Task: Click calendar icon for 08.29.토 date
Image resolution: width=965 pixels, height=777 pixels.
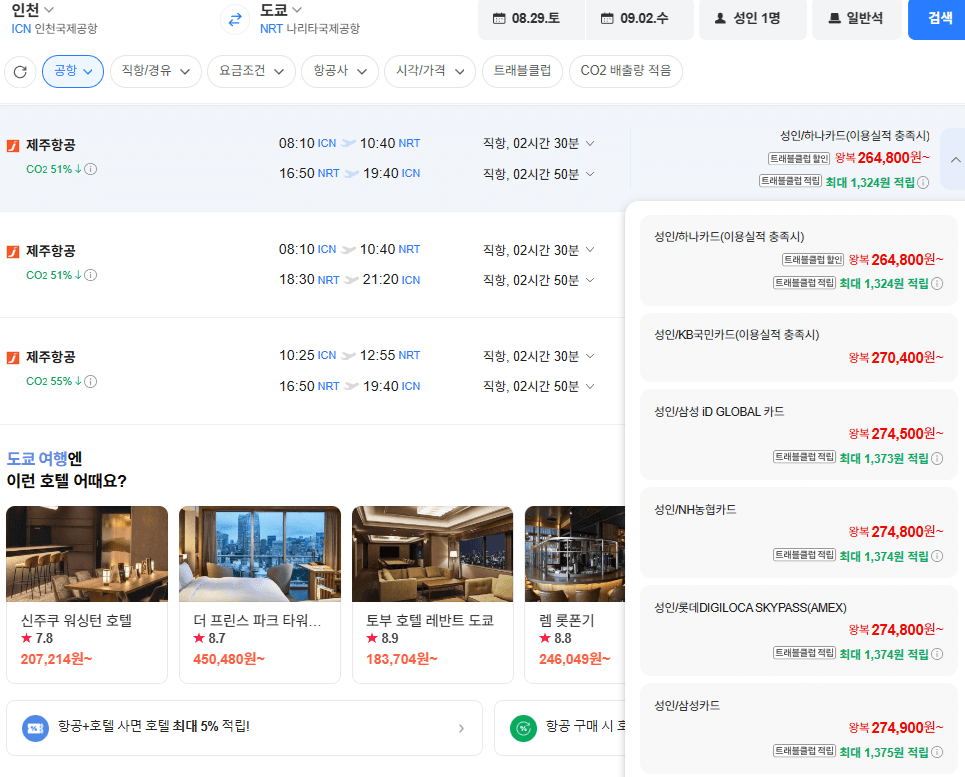Action: click(499, 18)
